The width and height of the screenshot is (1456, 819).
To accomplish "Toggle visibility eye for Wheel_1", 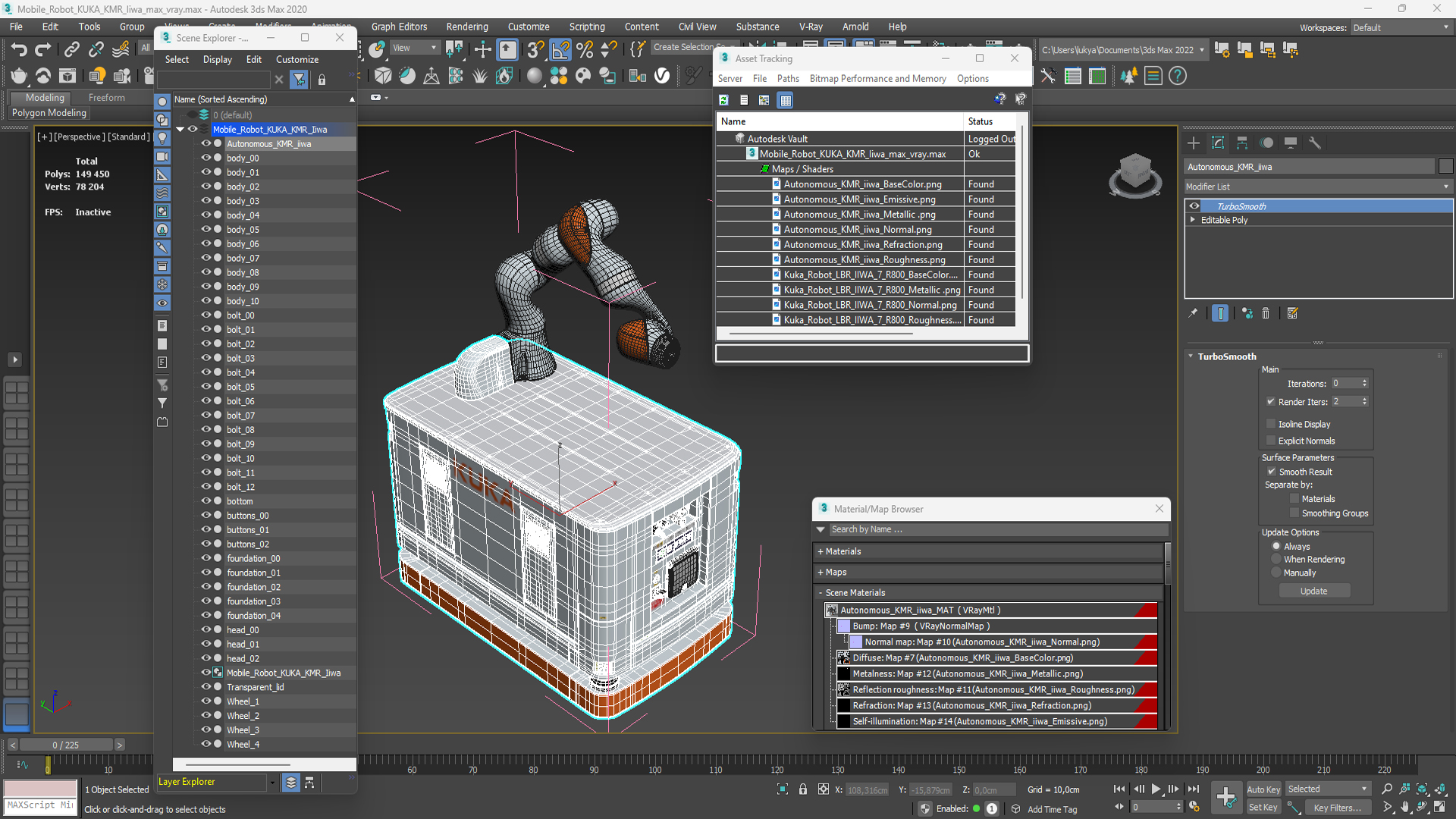I will (x=206, y=701).
